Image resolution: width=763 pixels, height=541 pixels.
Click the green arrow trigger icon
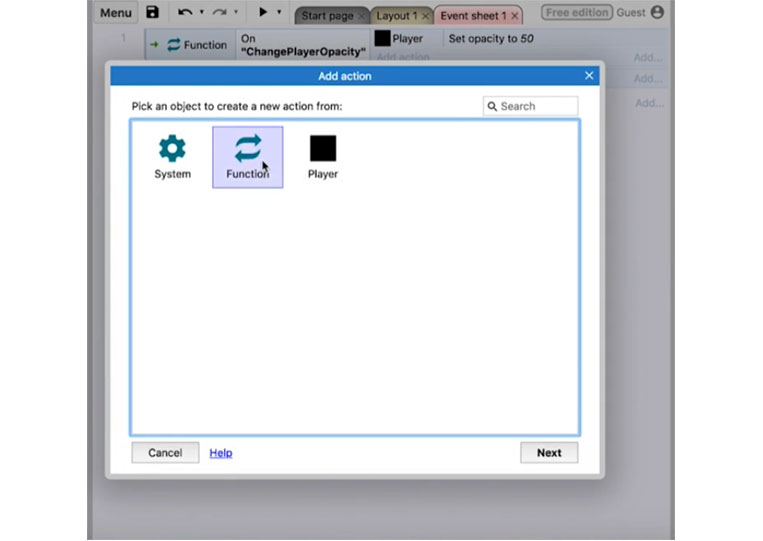pos(154,45)
